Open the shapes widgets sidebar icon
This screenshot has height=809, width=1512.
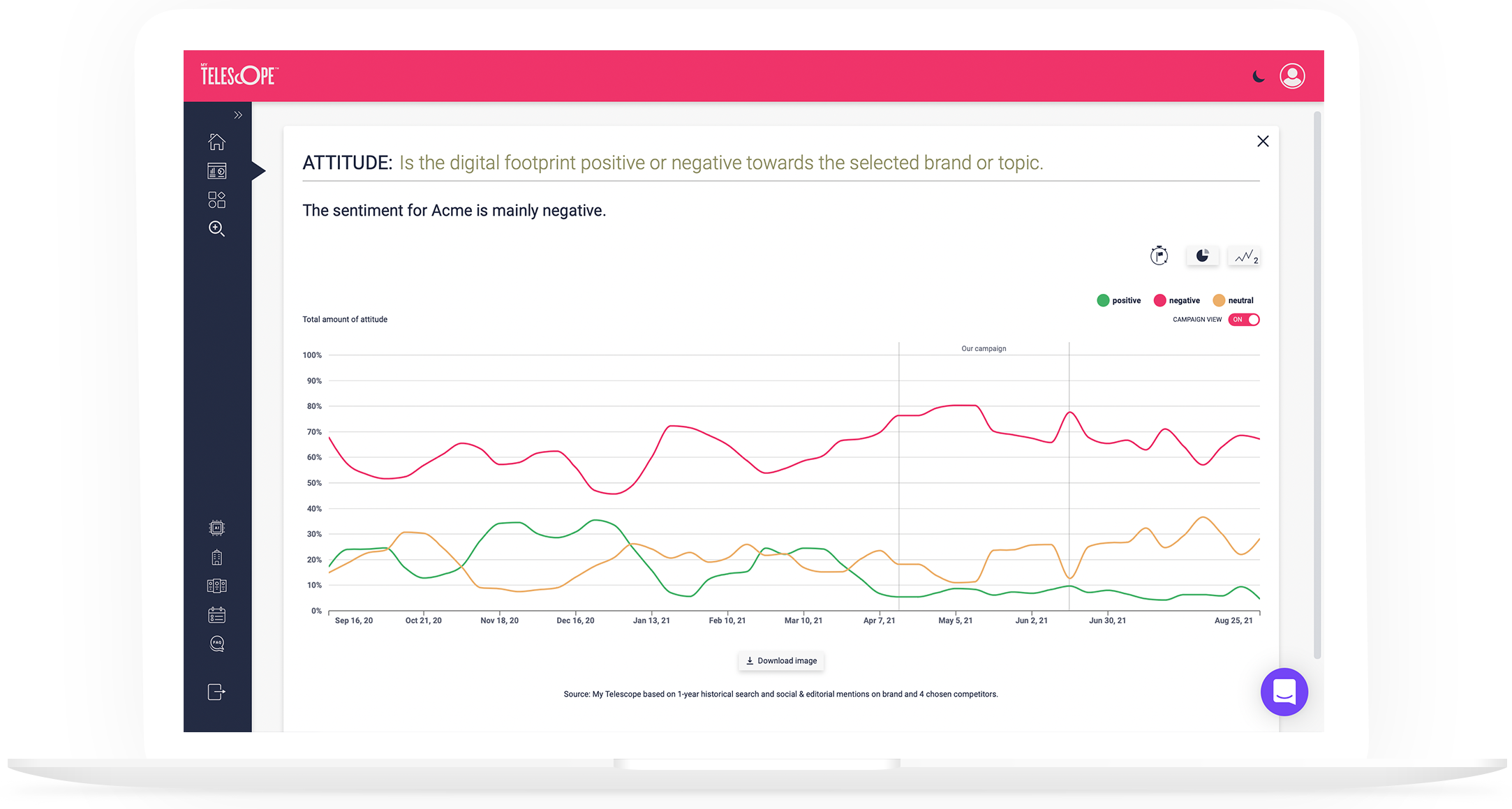coord(216,200)
